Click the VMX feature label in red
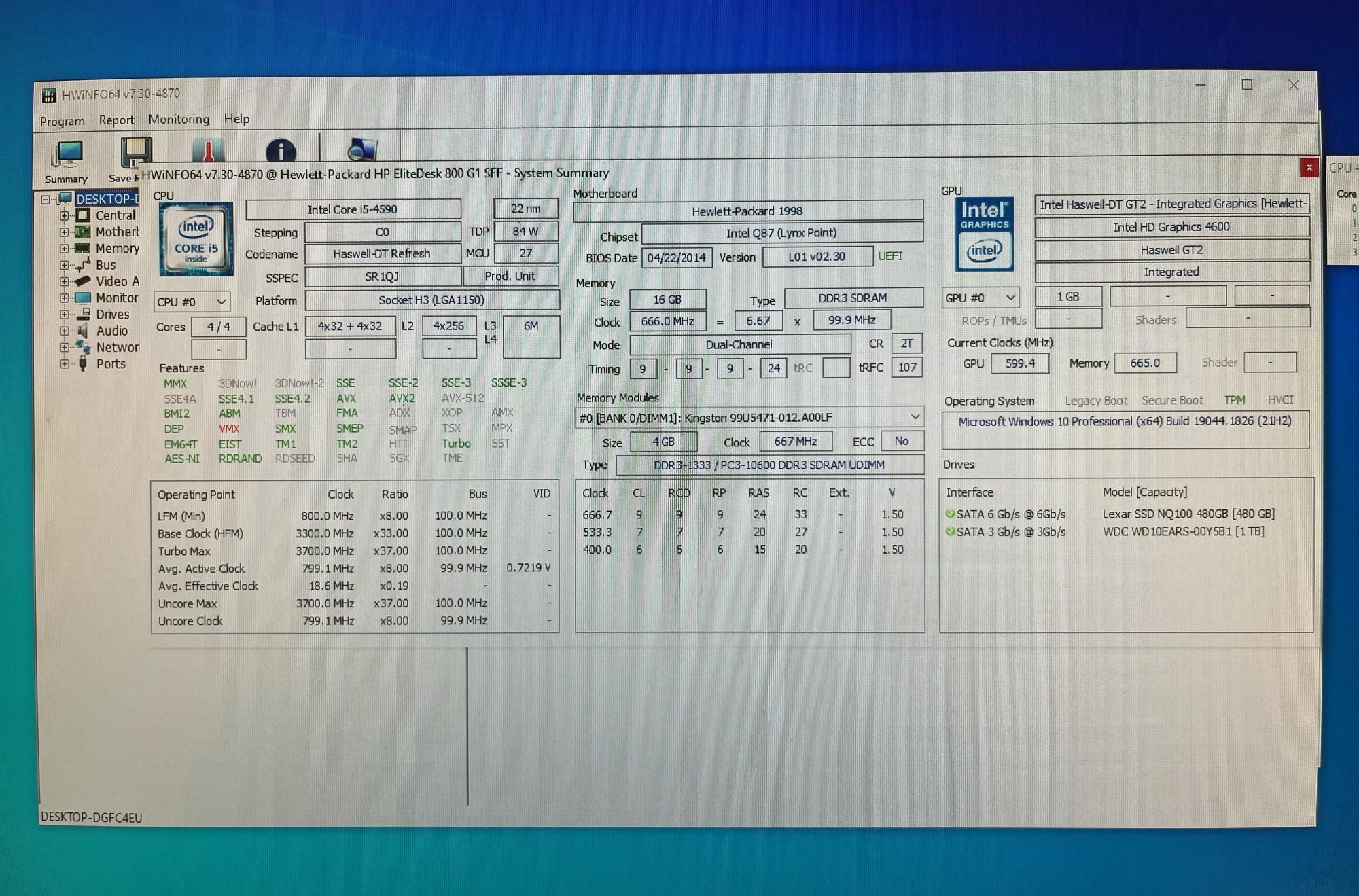Viewport: 1359px width, 896px height. tap(229, 429)
